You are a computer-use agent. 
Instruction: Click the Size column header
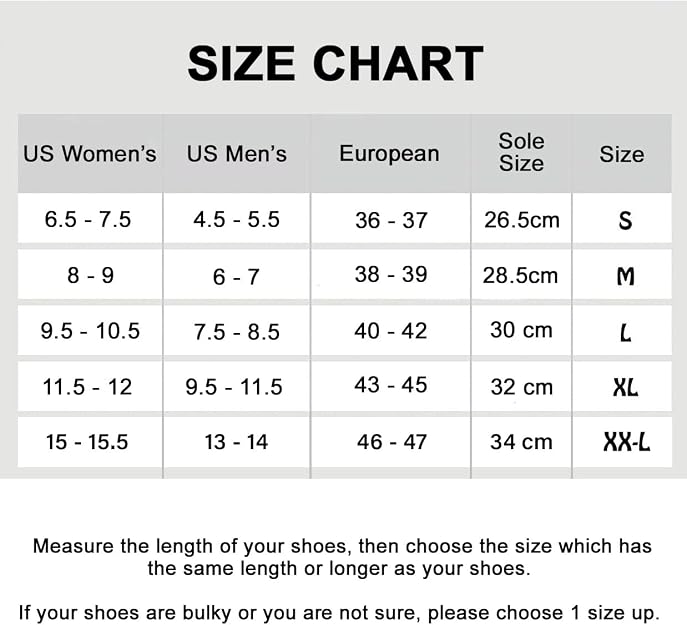(x=622, y=154)
